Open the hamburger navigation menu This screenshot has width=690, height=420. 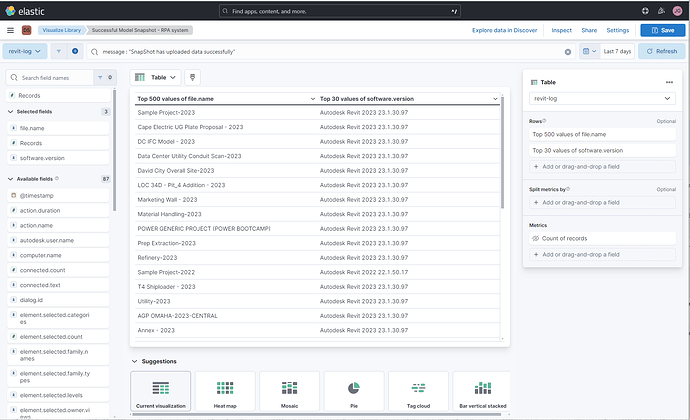pyautogui.click(x=11, y=30)
